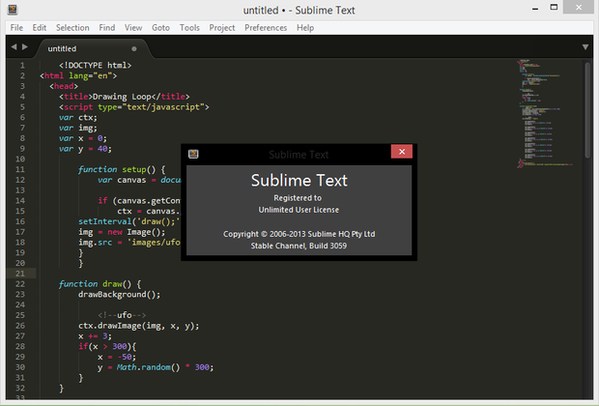Viewport: 599px width, 406px height.
Task: Click the large "Sublime Text" dialog heading
Action: coord(299,180)
